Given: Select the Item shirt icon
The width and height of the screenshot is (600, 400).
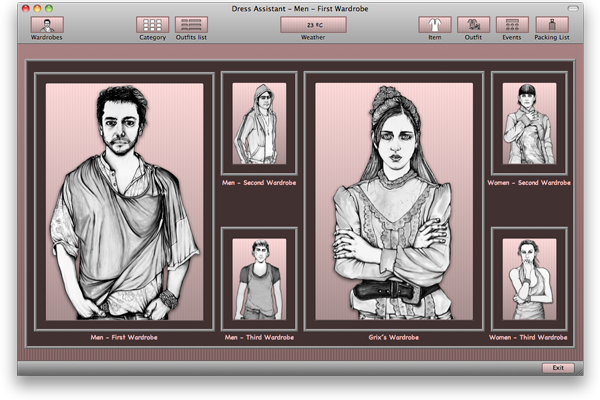Looking at the screenshot, I should 434,25.
